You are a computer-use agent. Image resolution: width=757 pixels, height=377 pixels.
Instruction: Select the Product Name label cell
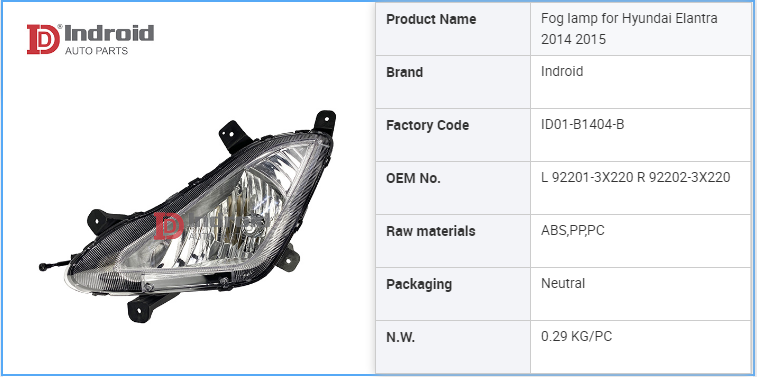point(453,29)
